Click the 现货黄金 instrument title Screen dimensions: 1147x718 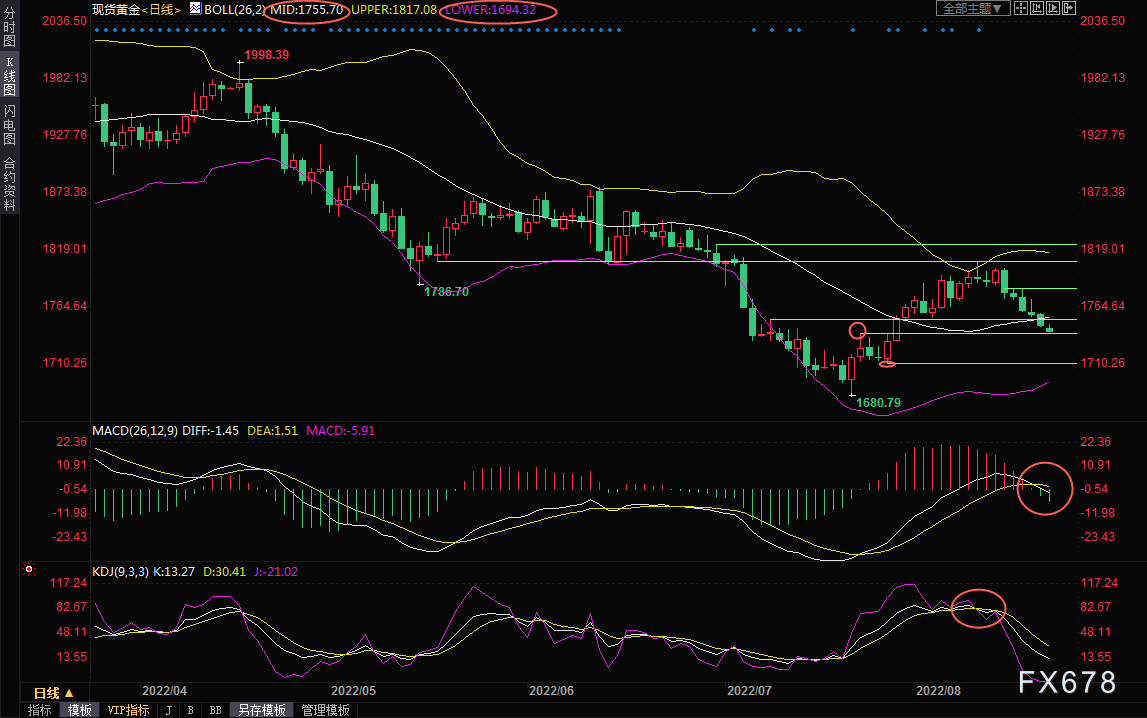(116, 10)
